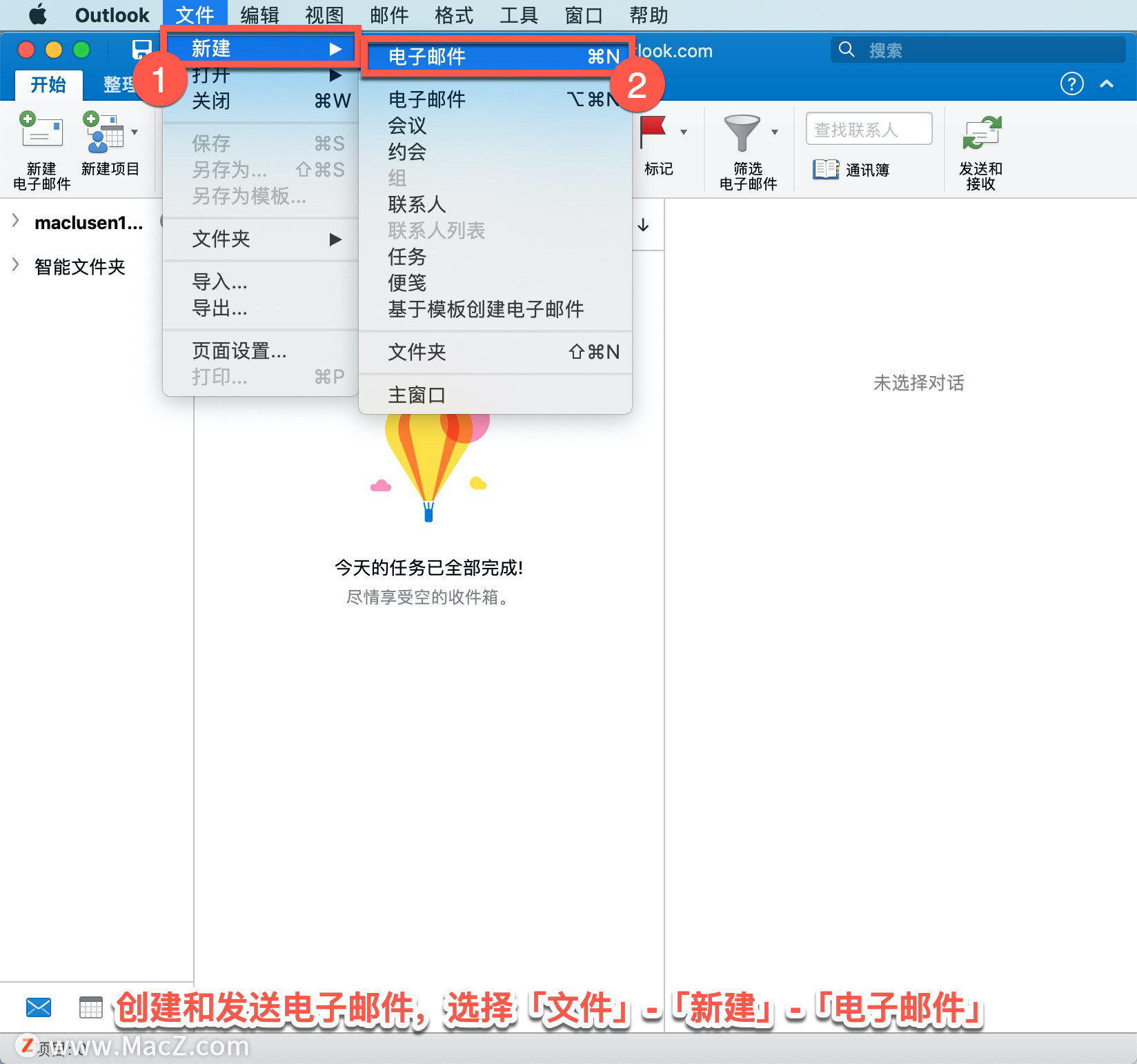The image size is (1137, 1064).
Task: Choose 联系人 from the New submenu
Action: tap(495, 204)
